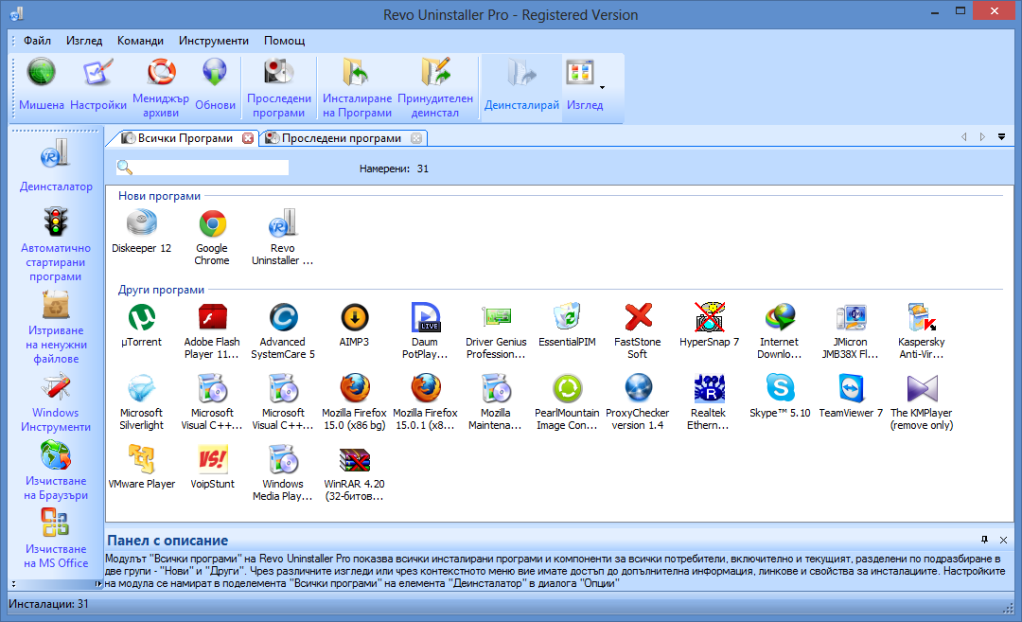Open the Файл menu

click(x=37, y=40)
